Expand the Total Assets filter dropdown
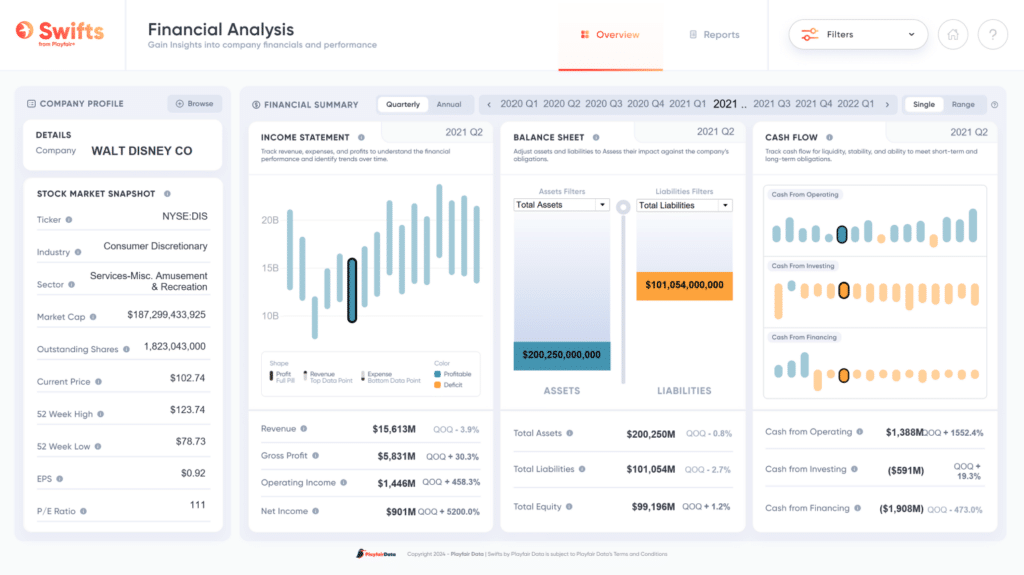The image size is (1024, 575). click(x=561, y=205)
